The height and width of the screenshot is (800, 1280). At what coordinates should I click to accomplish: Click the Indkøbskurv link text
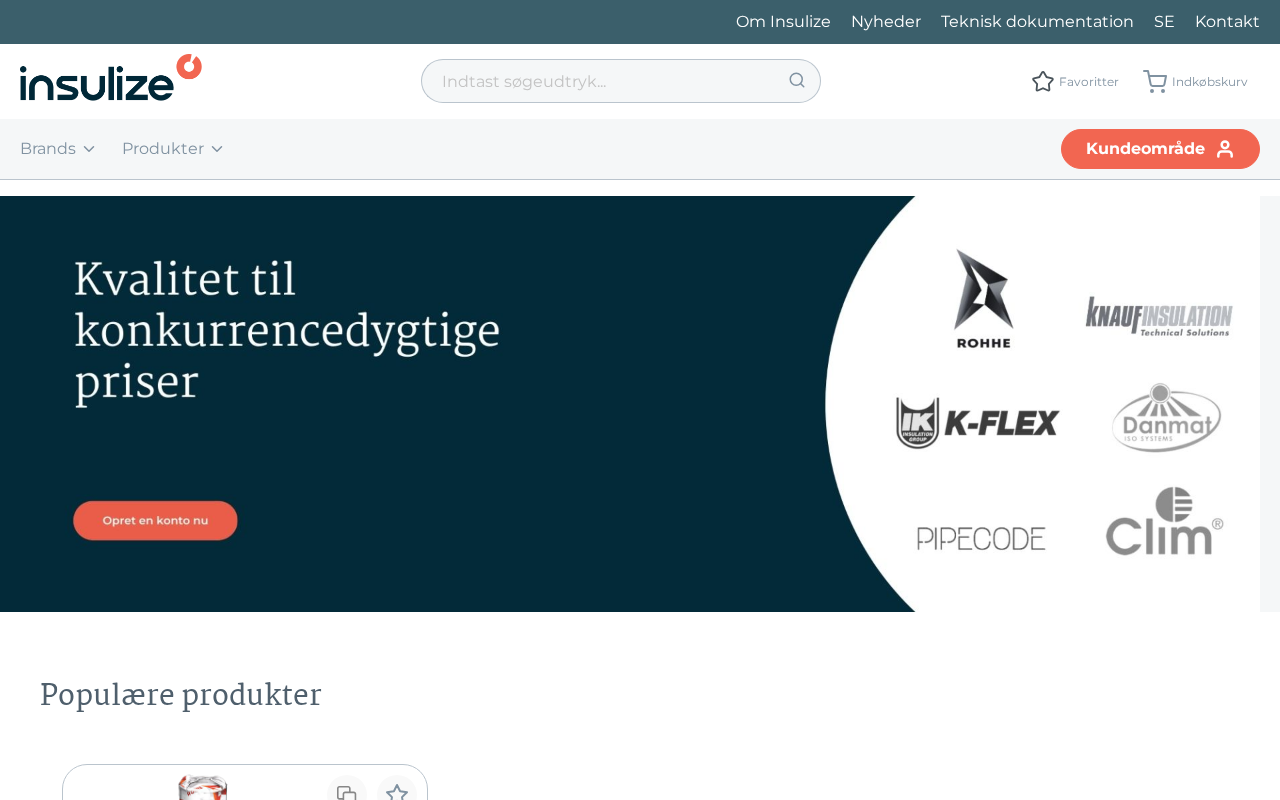coord(1210,82)
